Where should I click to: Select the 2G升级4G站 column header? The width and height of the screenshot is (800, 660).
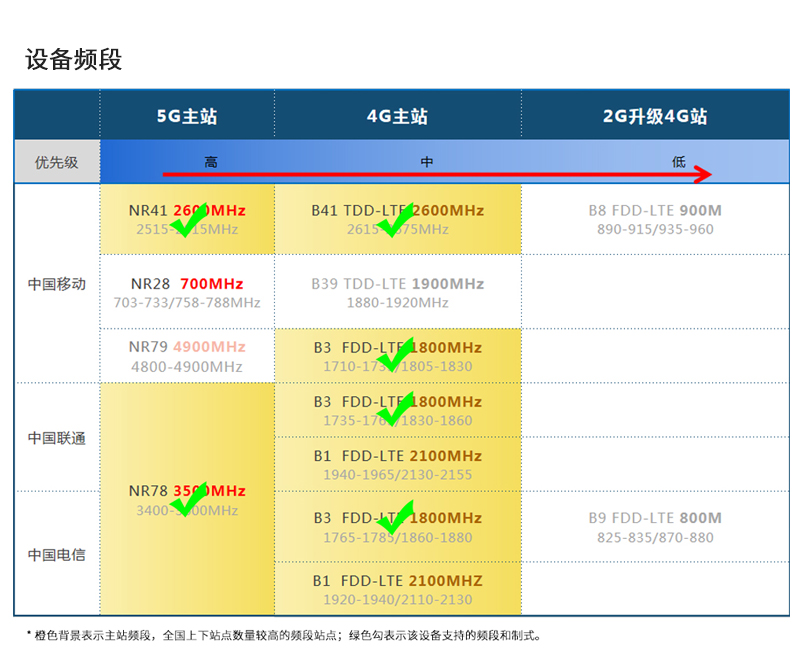(655, 116)
